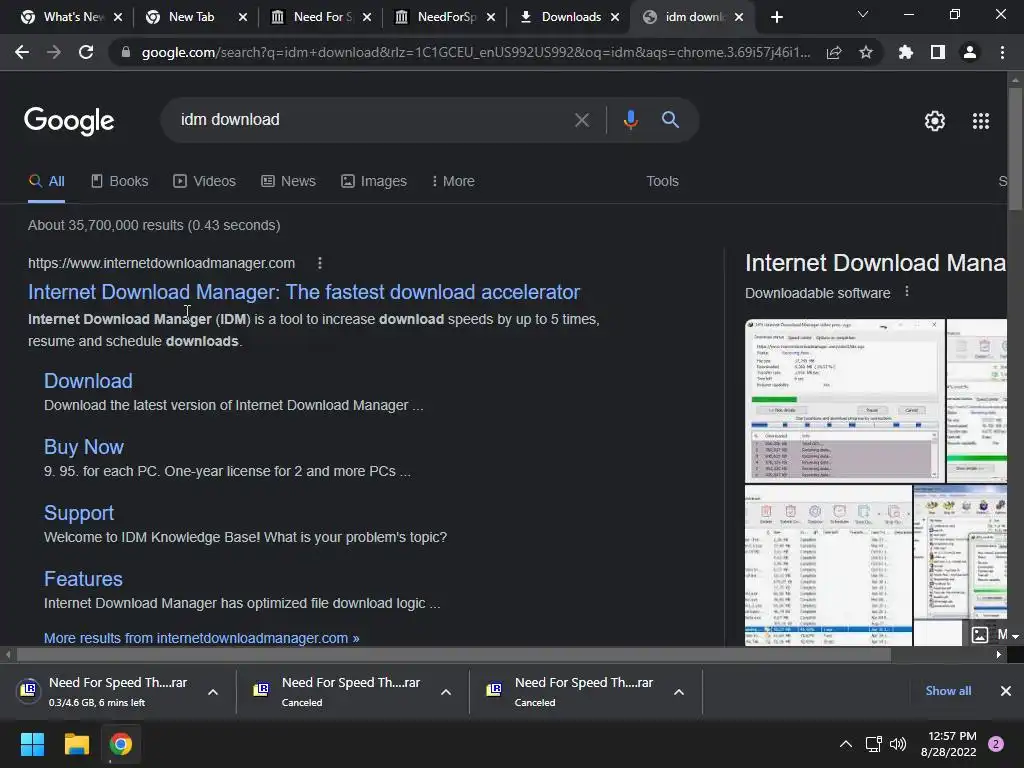Click the horizontal scrollbar right arrow
The height and width of the screenshot is (768, 1024).
(x=999, y=654)
